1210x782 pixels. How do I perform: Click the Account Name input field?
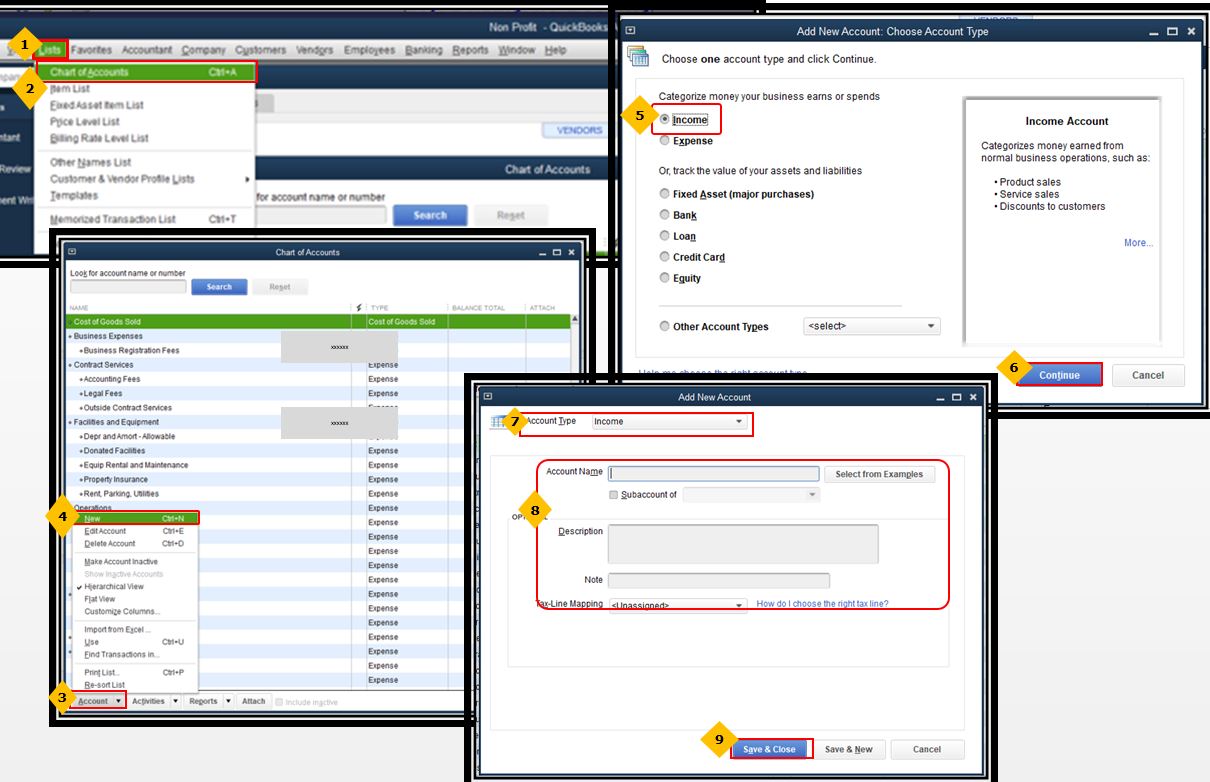(714, 474)
